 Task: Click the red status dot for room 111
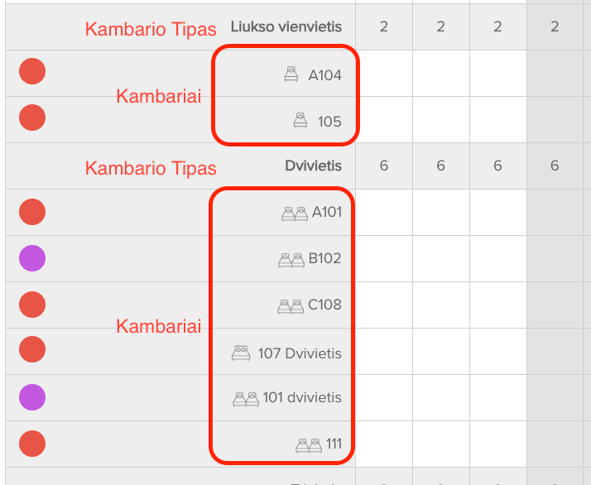tap(32, 444)
